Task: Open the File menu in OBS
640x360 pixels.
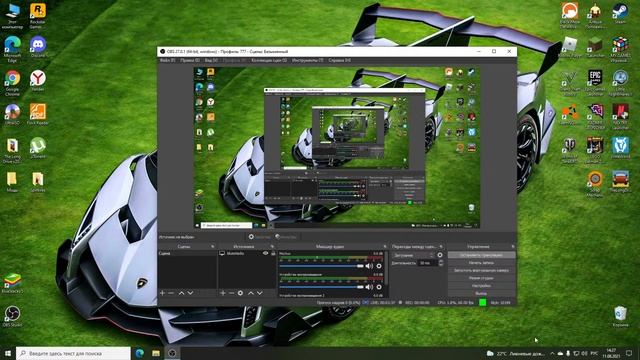Action: (167, 60)
